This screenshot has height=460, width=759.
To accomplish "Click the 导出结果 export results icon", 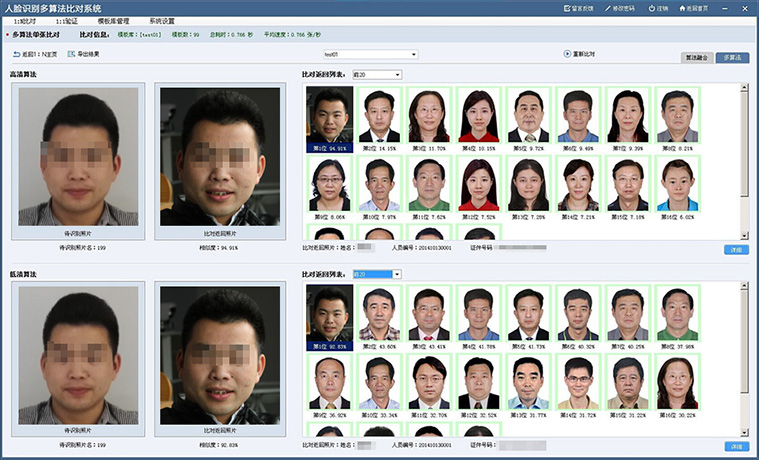I will (69, 53).
